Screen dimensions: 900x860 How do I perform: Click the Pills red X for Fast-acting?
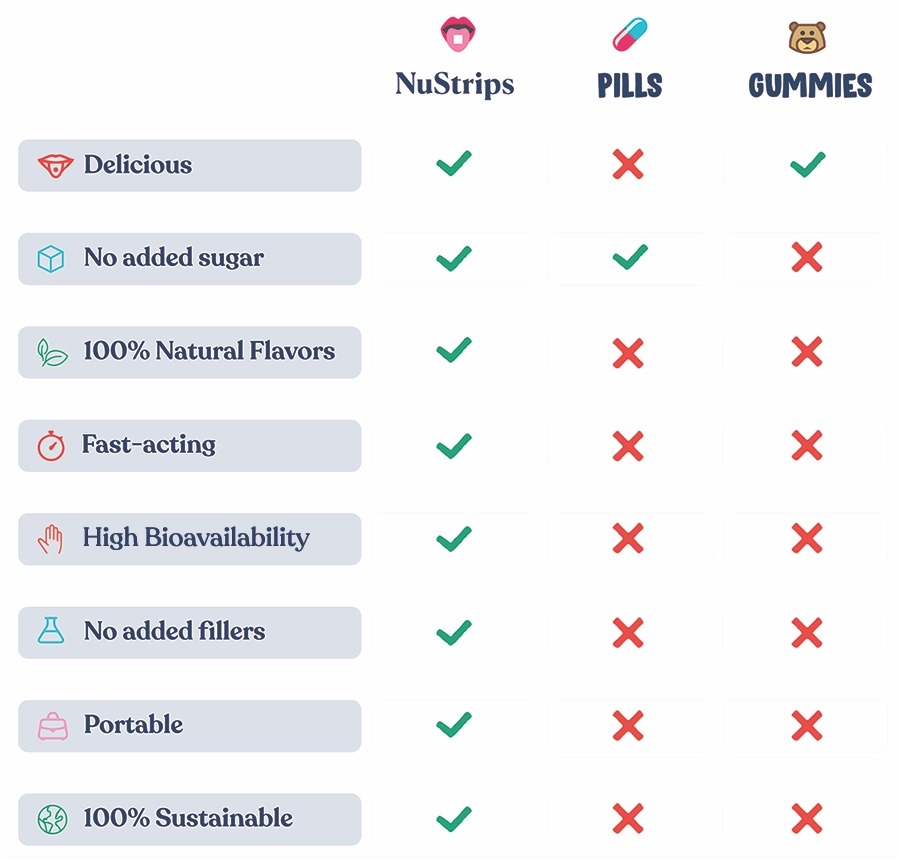(628, 446)
